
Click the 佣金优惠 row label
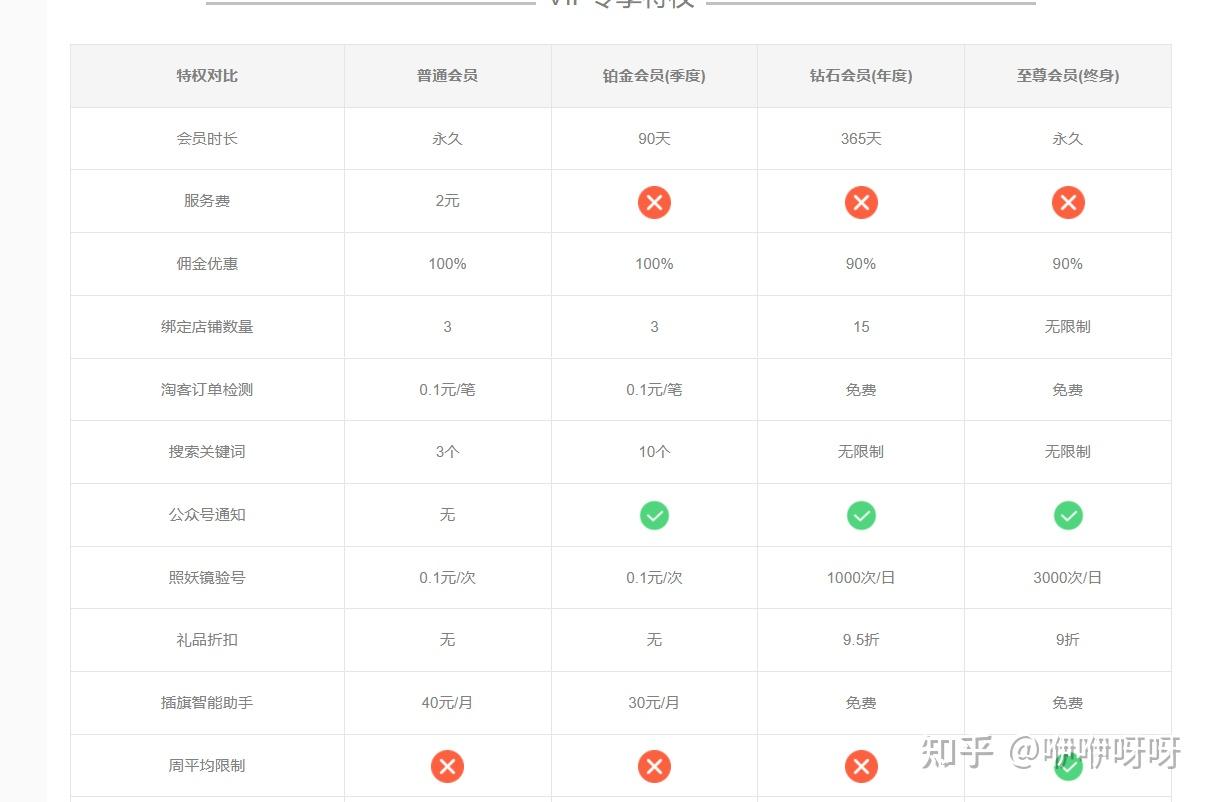tap(207, 264)
